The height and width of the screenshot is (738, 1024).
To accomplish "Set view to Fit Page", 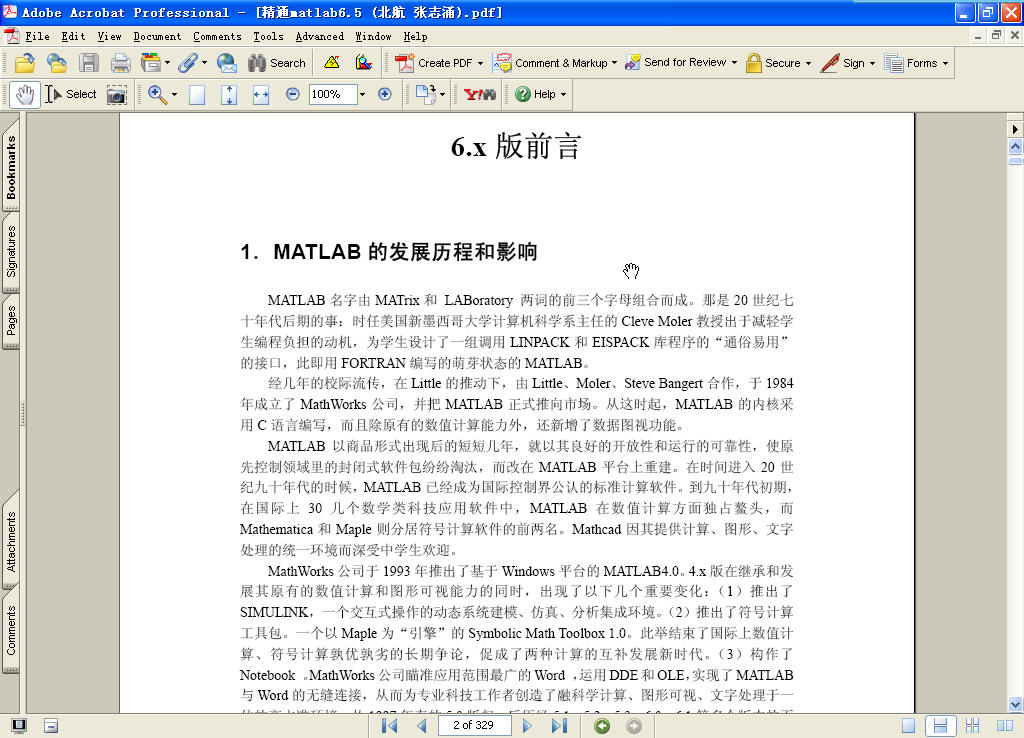I will [229, 95].
